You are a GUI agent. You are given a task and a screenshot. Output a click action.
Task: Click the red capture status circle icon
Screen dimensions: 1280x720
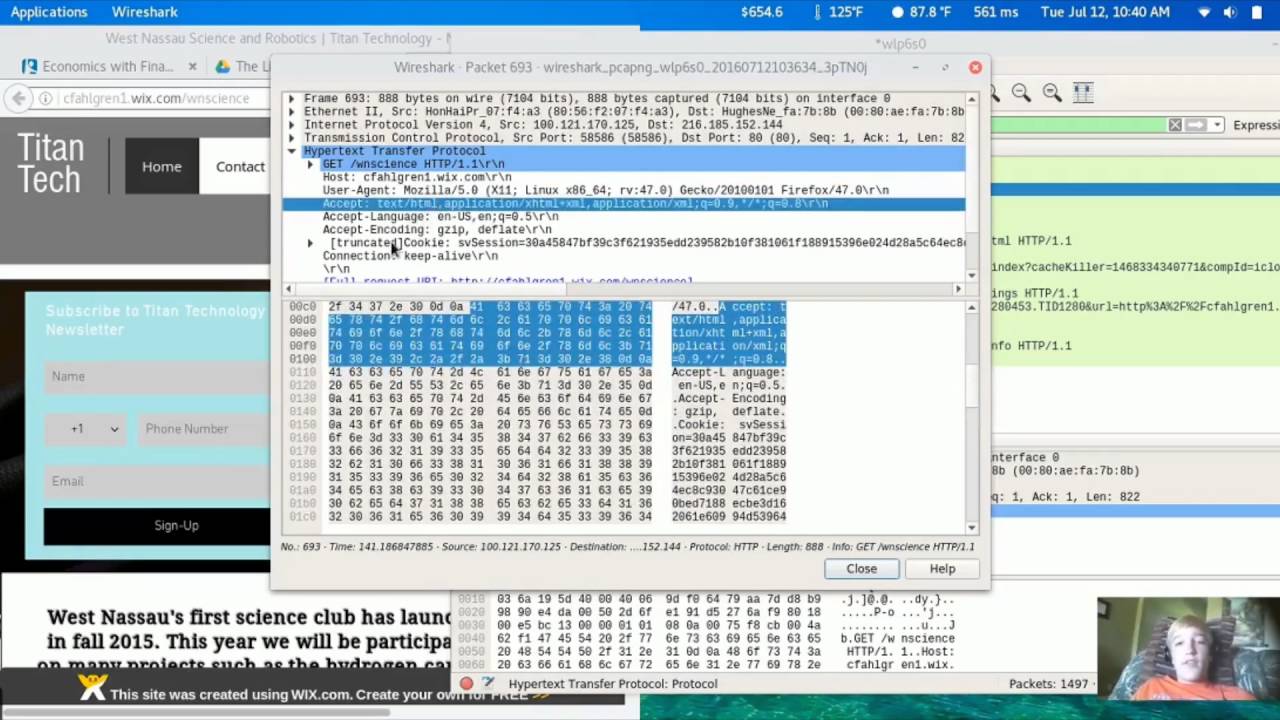tap(466, 684)
